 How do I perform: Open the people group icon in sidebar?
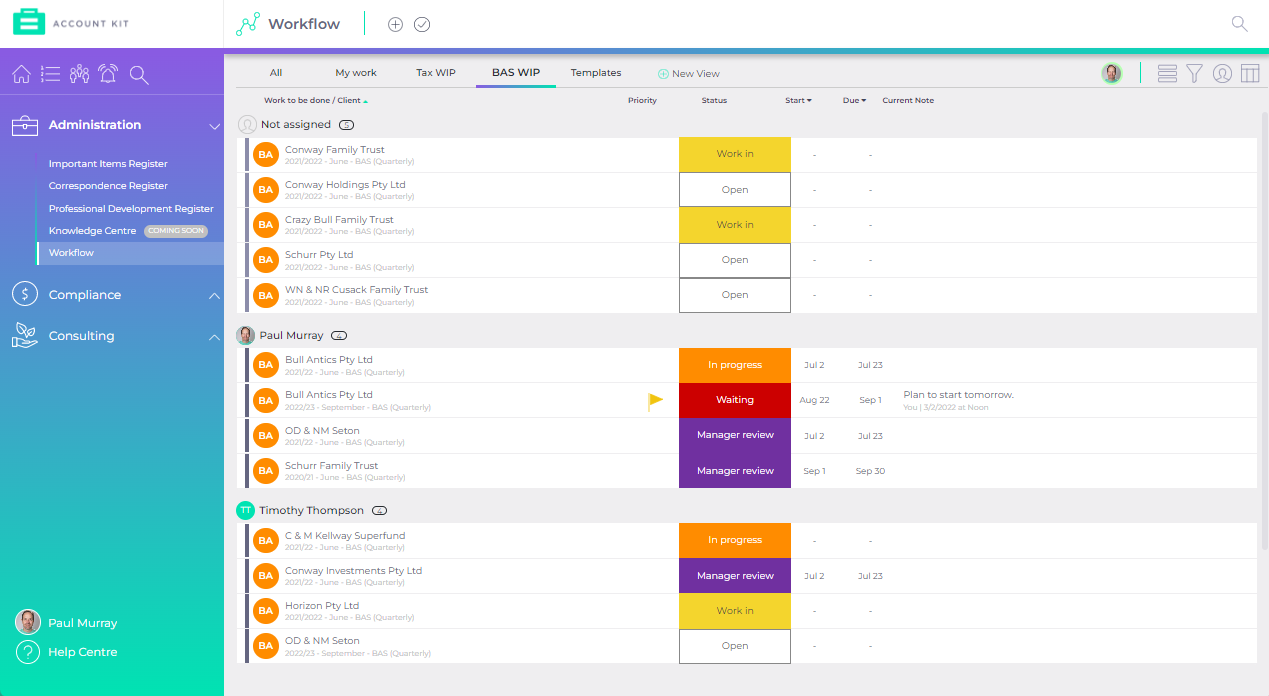80,74
